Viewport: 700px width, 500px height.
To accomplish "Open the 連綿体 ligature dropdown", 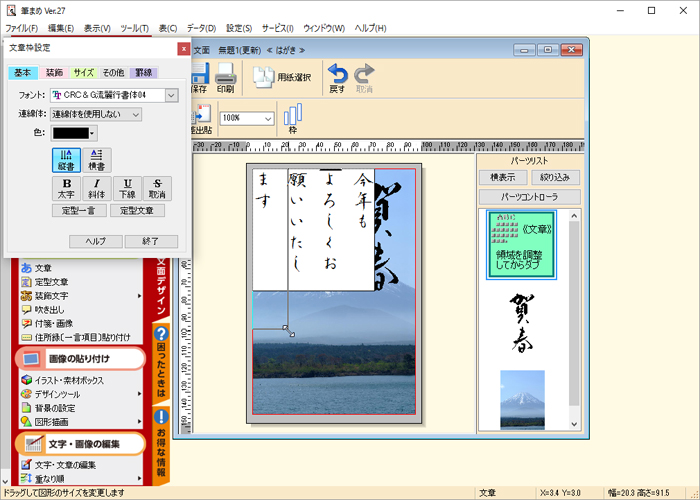I will tap(136, 114).
